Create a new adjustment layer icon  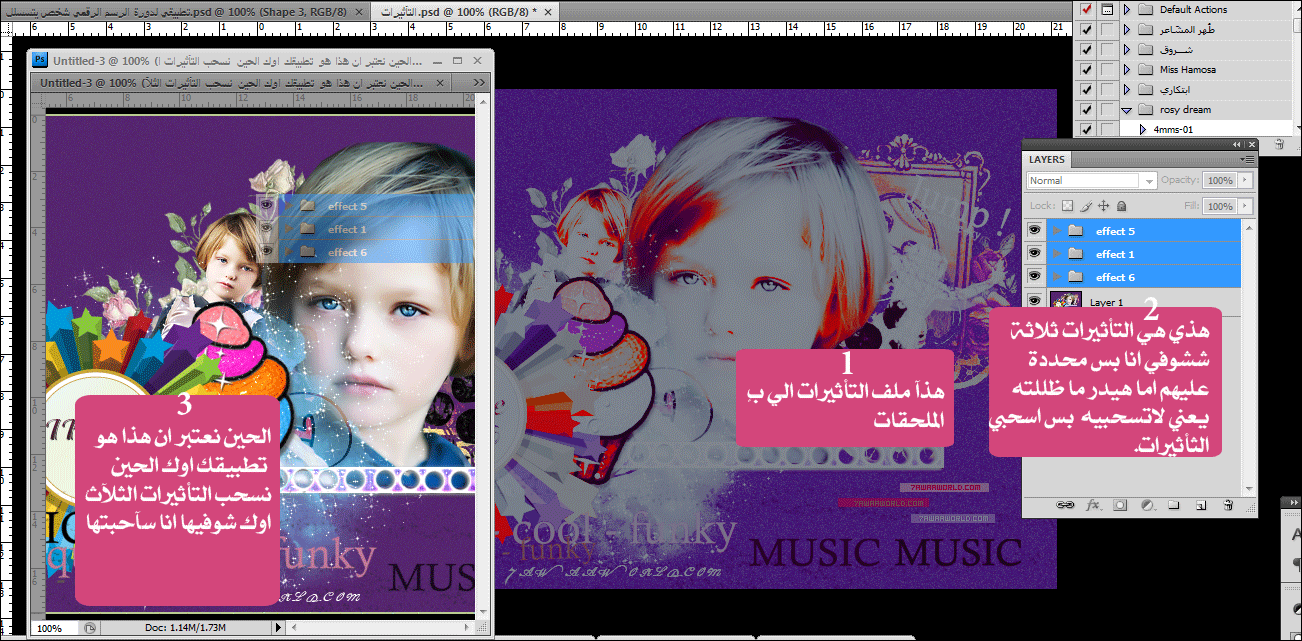pyautogui.click(x=1147, y=506)
